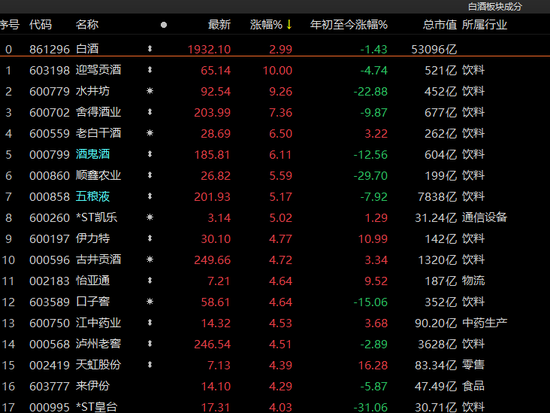Open the highlighted stock 酒鬼酒
550x413 pixels.
[x=93, y=154]
